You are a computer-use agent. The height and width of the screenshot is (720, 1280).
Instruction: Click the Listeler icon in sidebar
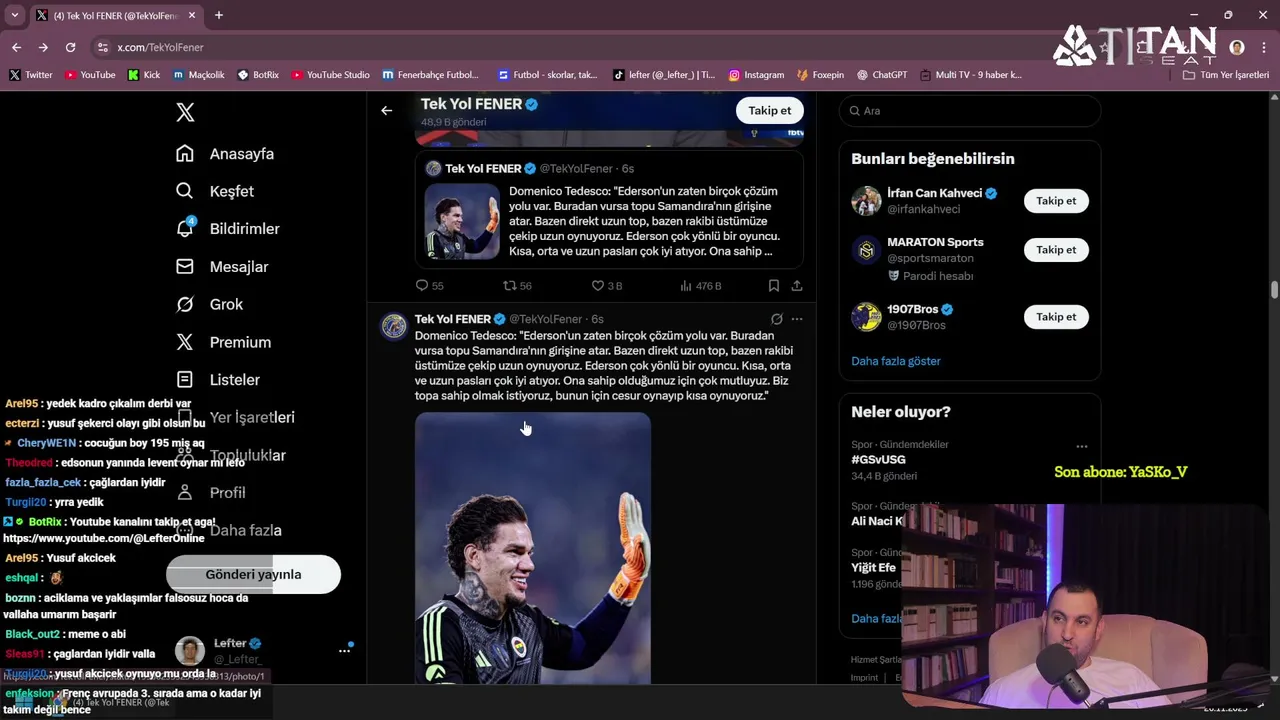[185, 380]
